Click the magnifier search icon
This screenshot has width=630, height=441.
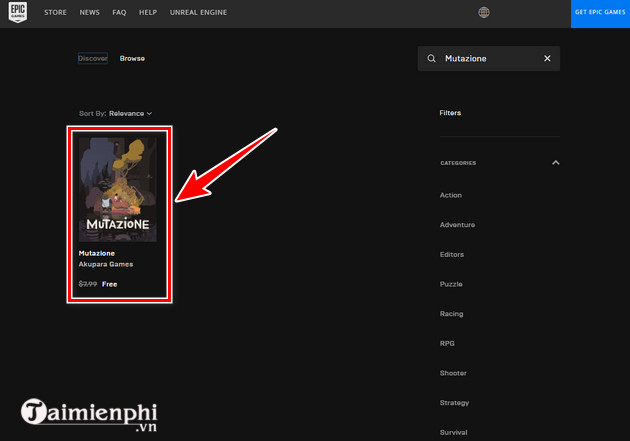click(431, 59)
